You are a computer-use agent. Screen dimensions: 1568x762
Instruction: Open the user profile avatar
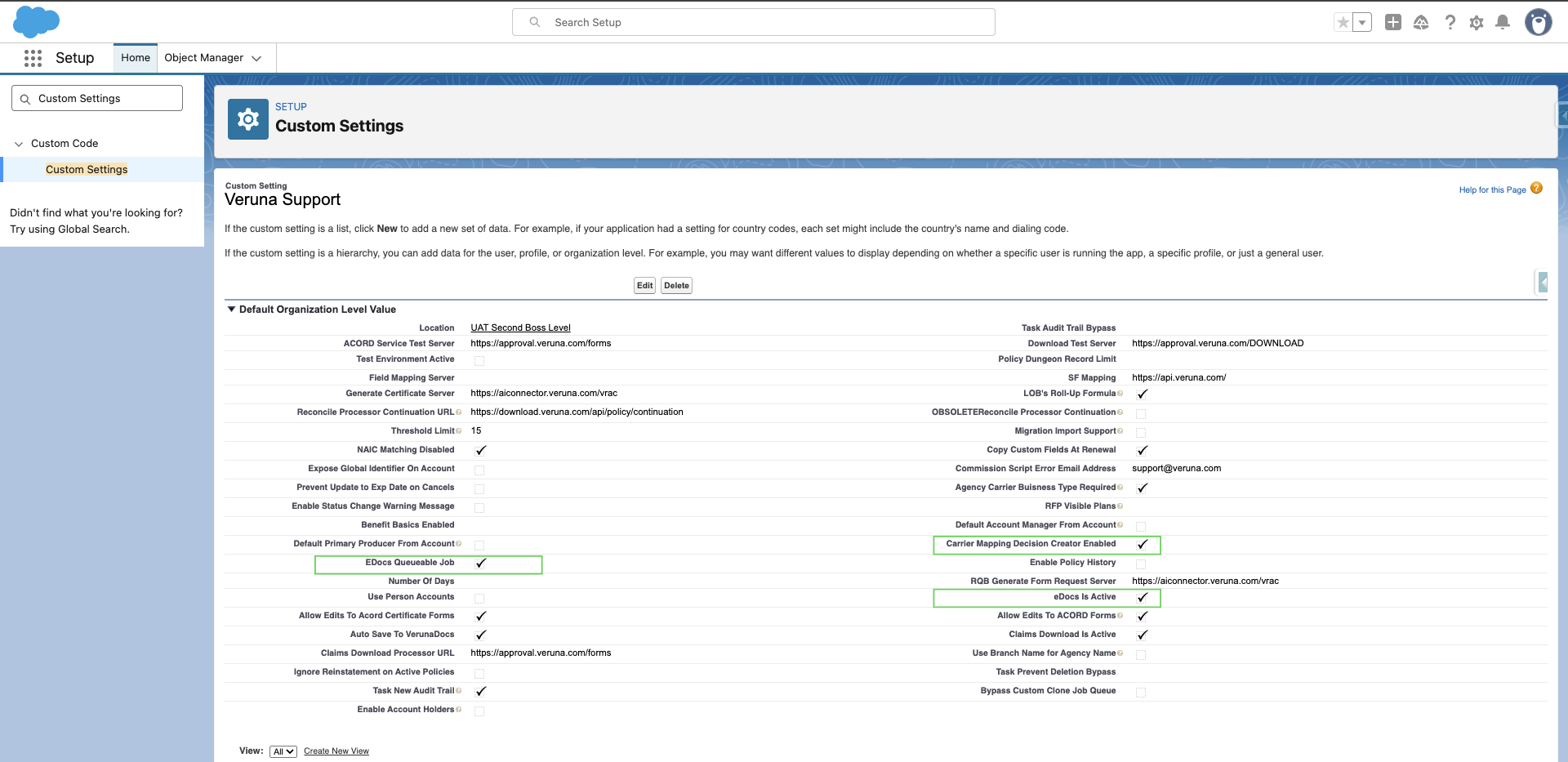point(1539,23)
